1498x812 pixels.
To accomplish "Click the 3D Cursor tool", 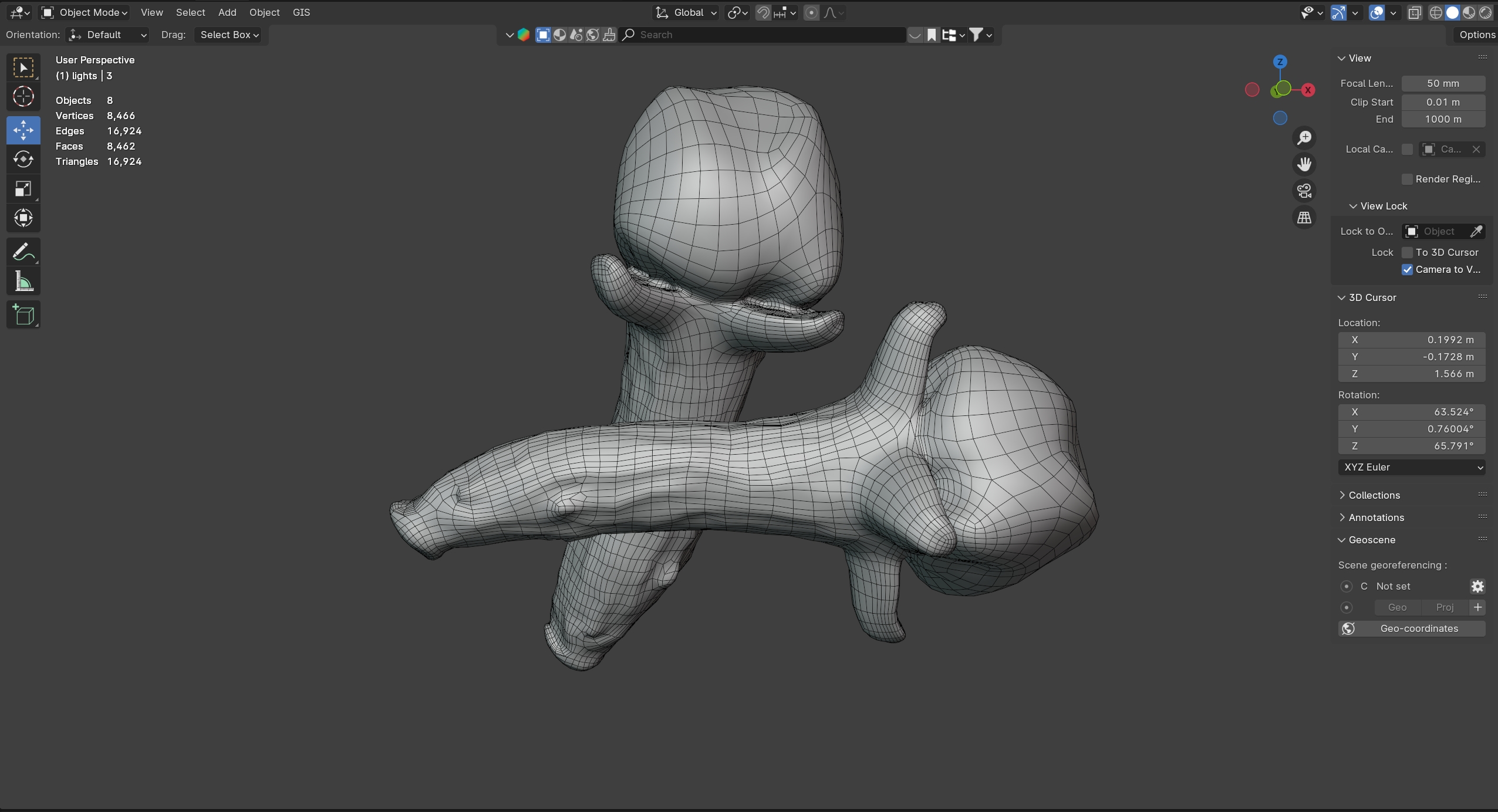I will (23, 97).
